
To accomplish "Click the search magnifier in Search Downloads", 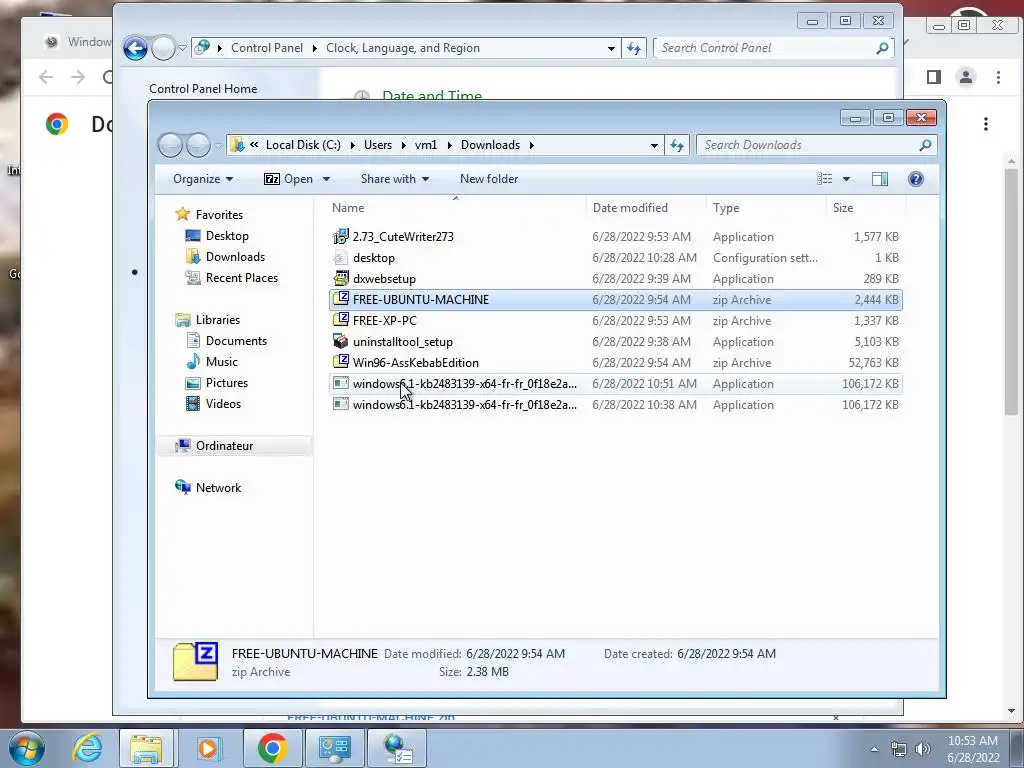I will point(925,145).
